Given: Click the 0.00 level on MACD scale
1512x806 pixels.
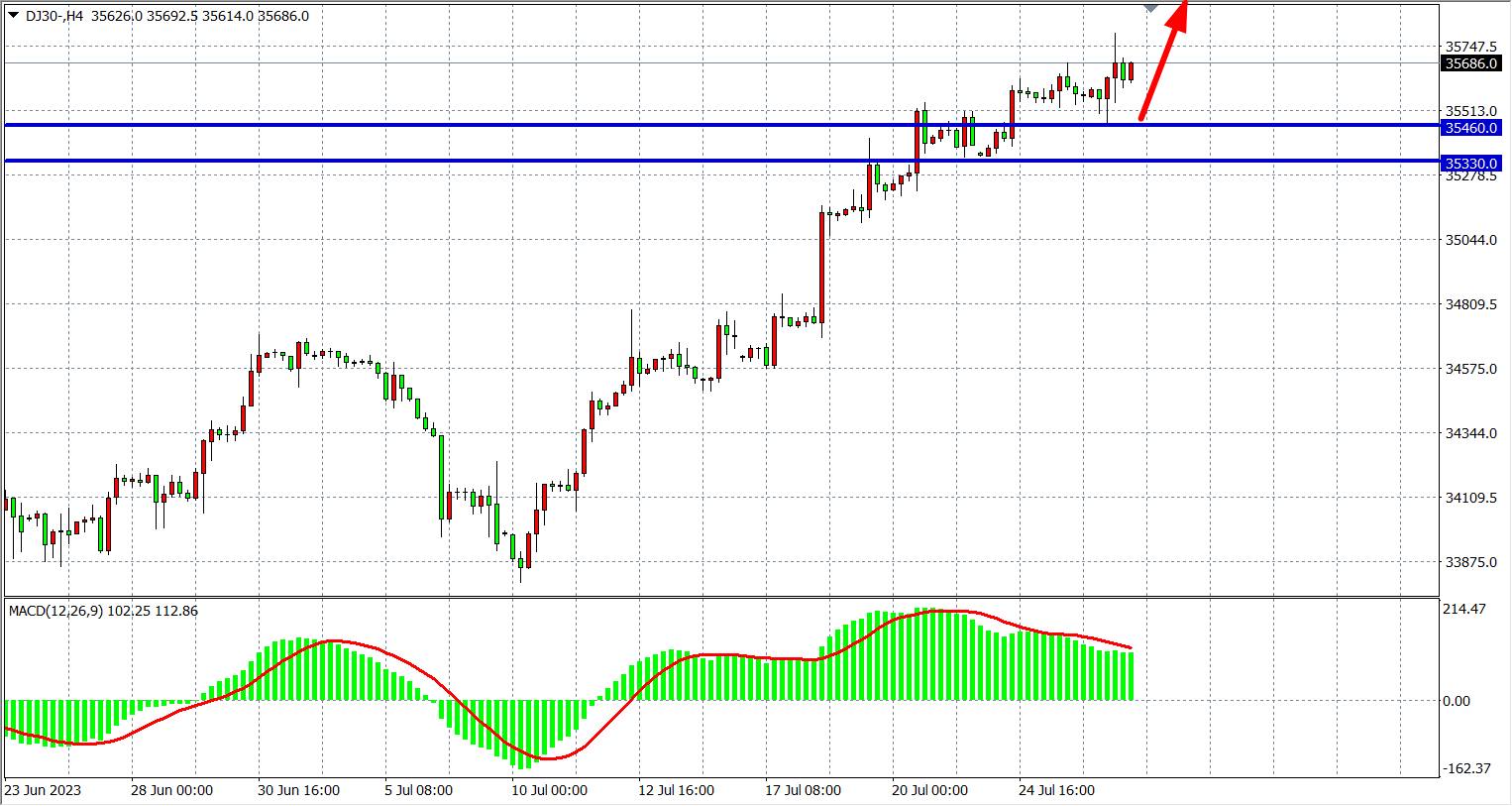Looking at the screenshot, I should pos(1457,701).
